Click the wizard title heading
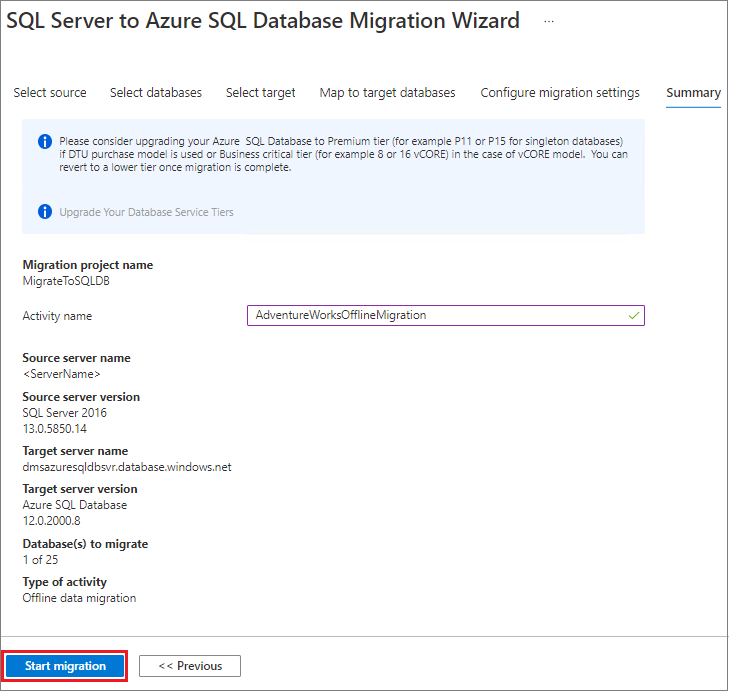Screen dimensions: 729x691 point(263,21)
